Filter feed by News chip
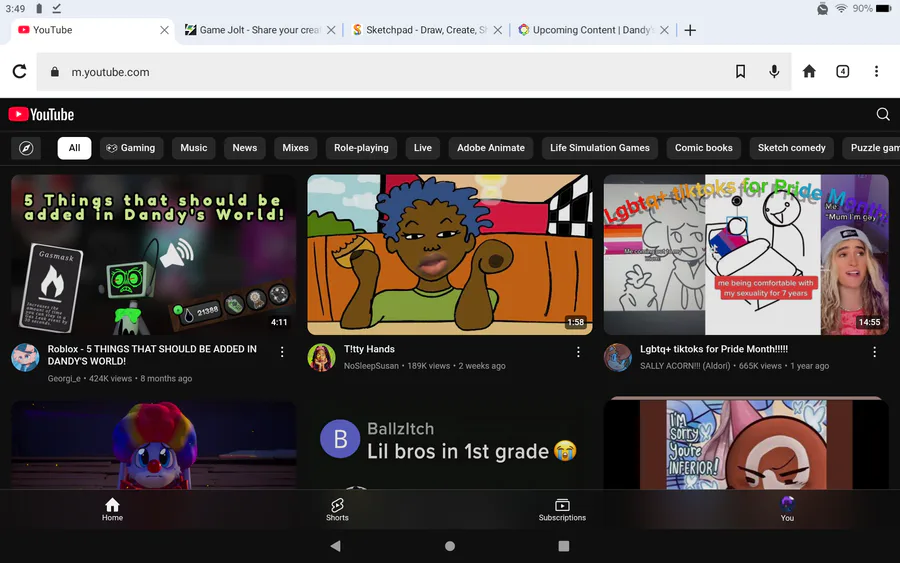Viewport: 900px width, 563px height. tap(245, 148)
